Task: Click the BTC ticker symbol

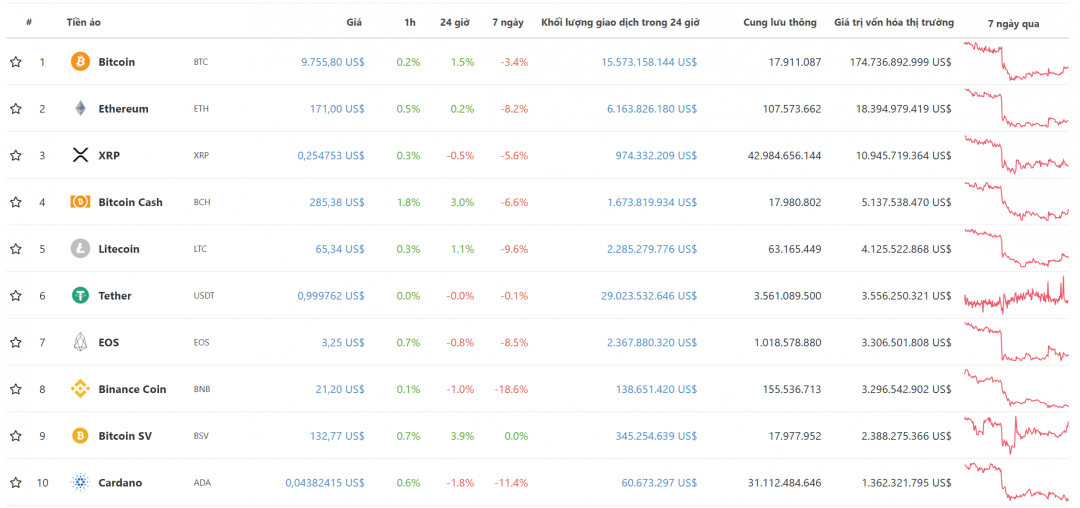Action: click(200, 62)
